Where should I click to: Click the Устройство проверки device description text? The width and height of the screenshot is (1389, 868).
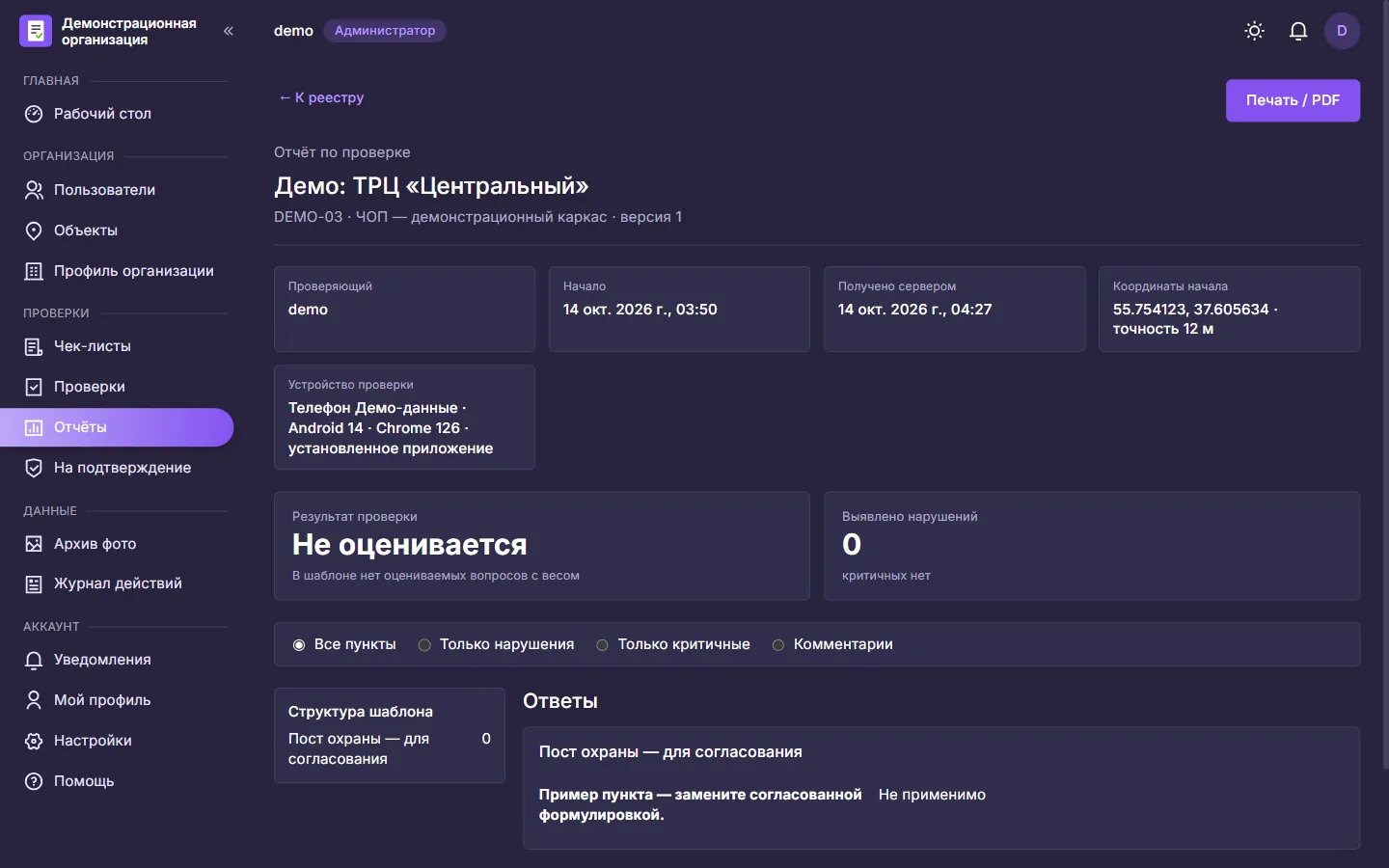391,428
